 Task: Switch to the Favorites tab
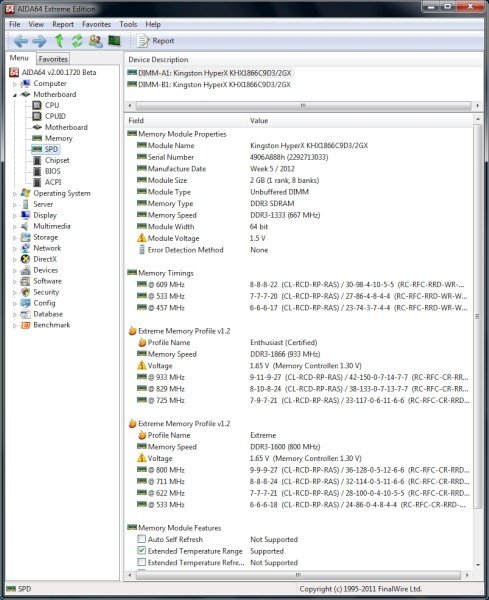53,59
